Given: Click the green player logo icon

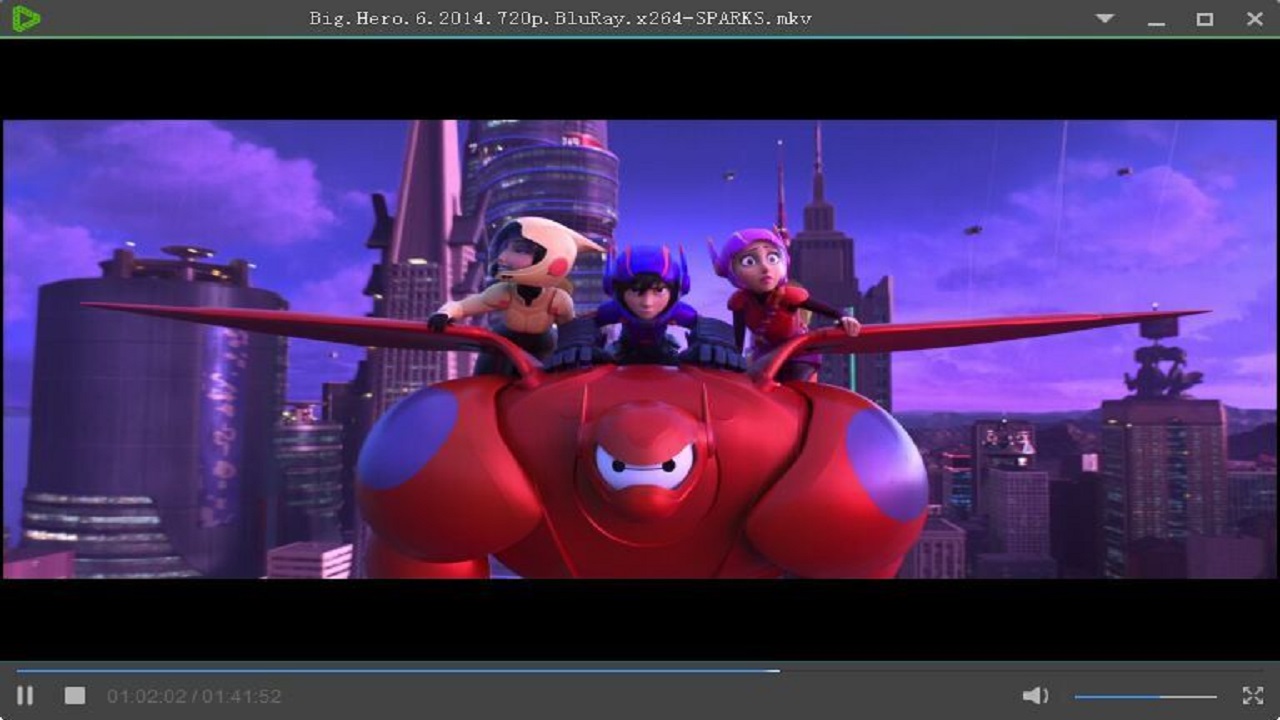Looking at the screenshot, I should click(26, 18).
